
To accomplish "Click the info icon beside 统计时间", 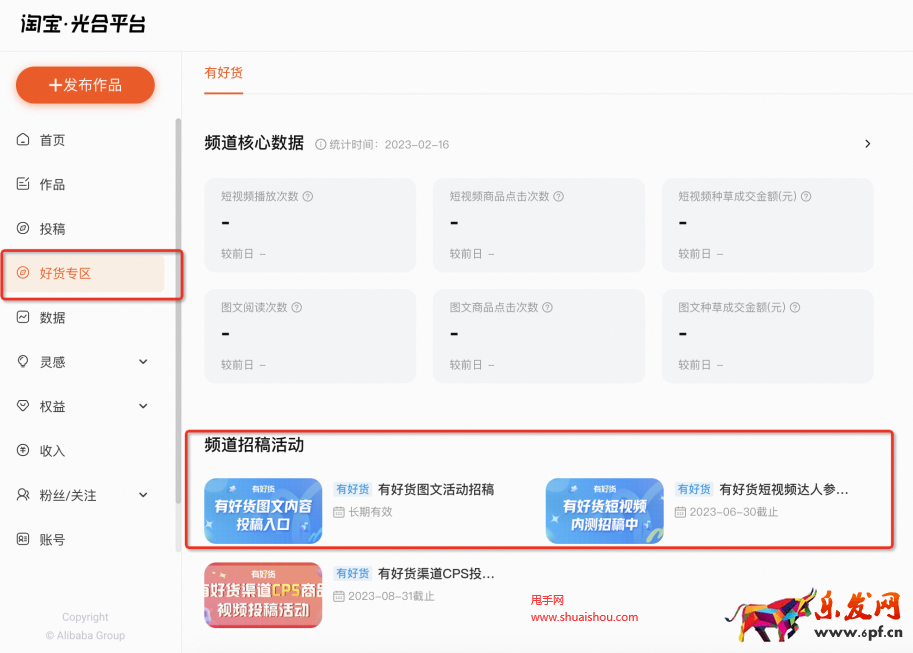I will [x=320, y=144].
